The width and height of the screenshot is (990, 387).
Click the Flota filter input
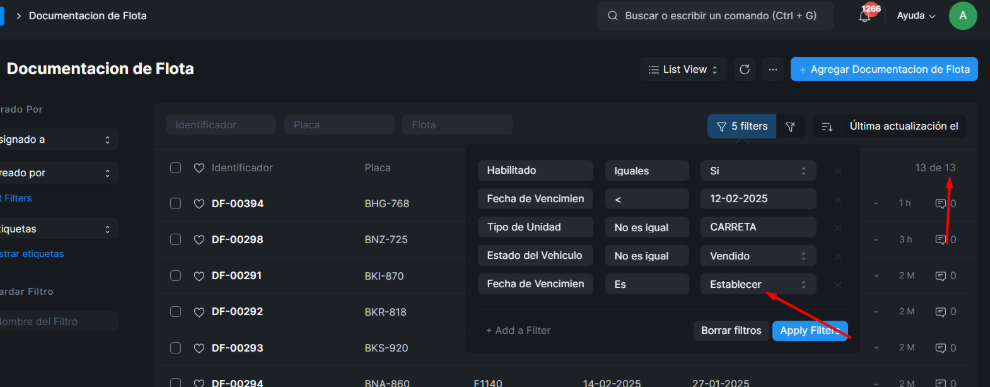[457, 125]
